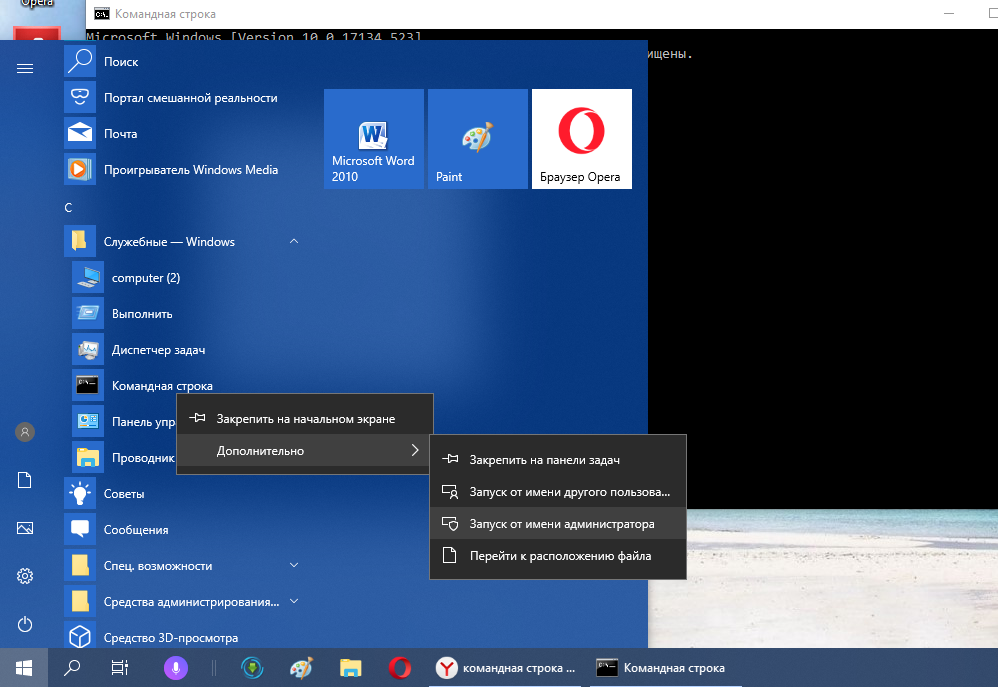Click the Проигрыватель Windows Media label

click(191, 169)
